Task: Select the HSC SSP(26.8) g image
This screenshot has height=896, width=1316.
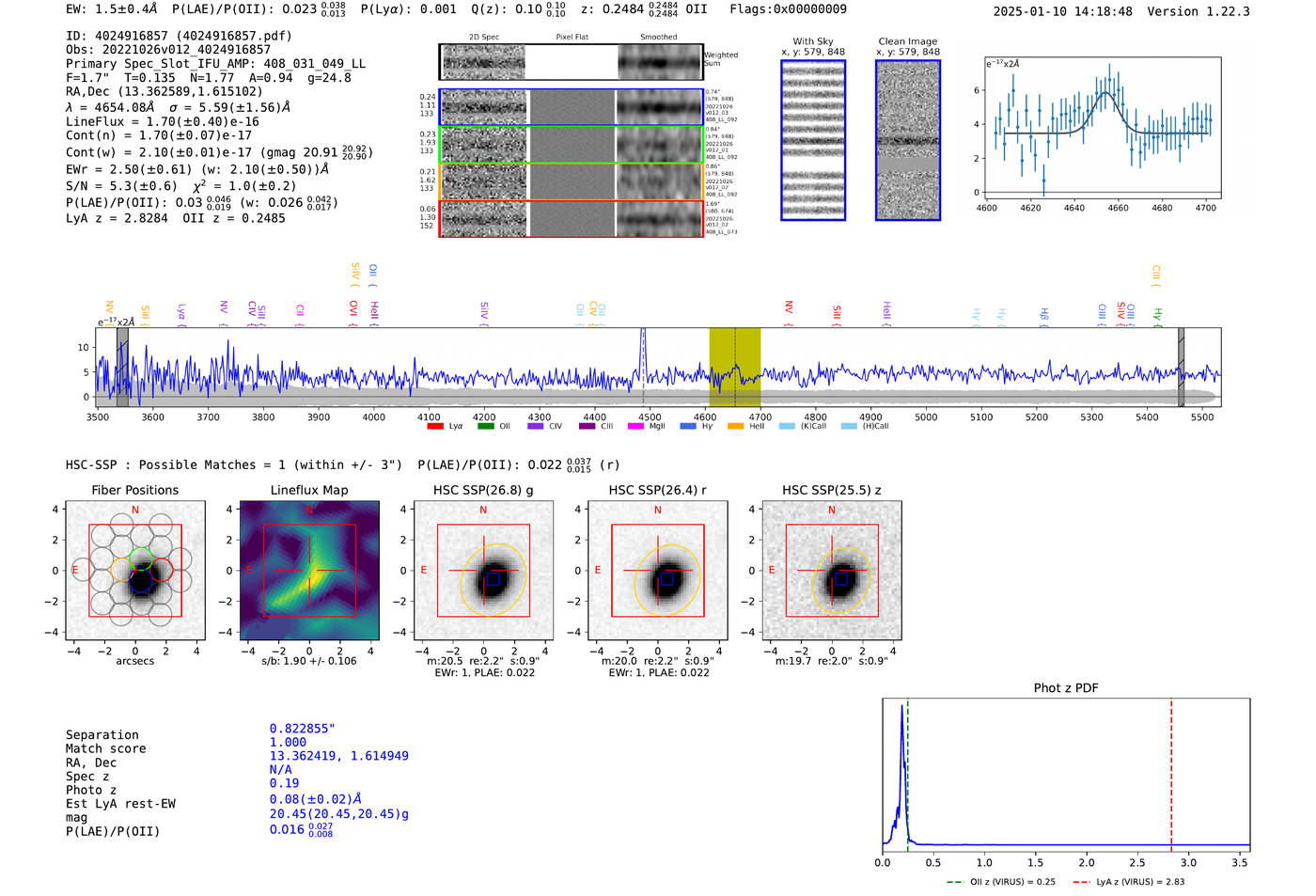Action: (483, 571)
